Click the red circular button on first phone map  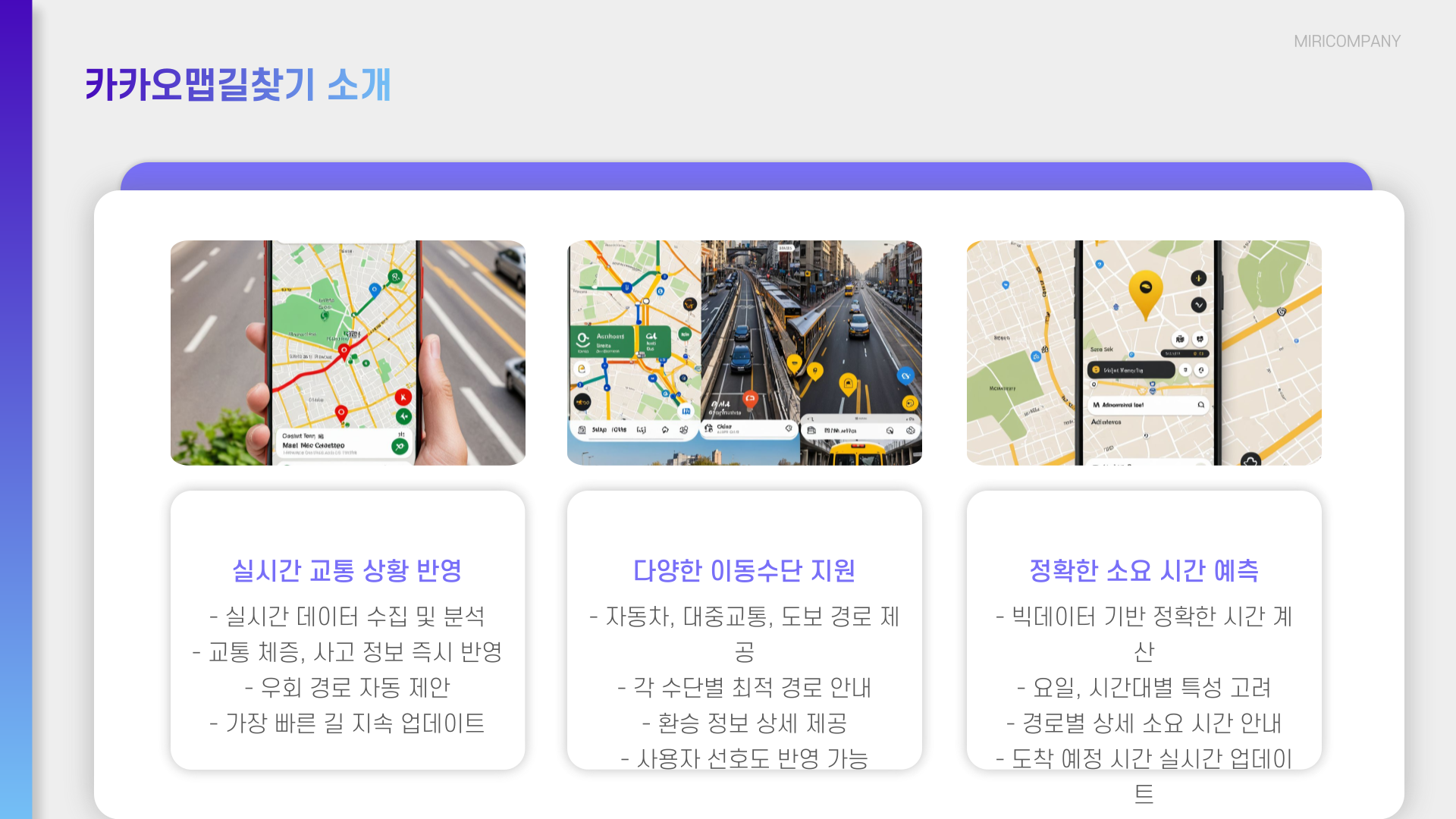[403, 397]
